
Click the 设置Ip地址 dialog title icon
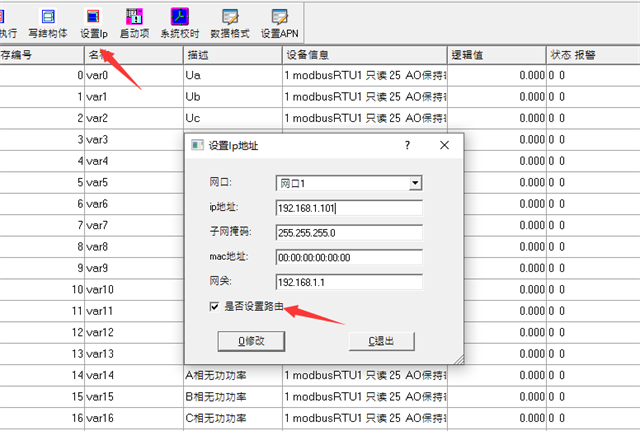click(x=198, y=145)
